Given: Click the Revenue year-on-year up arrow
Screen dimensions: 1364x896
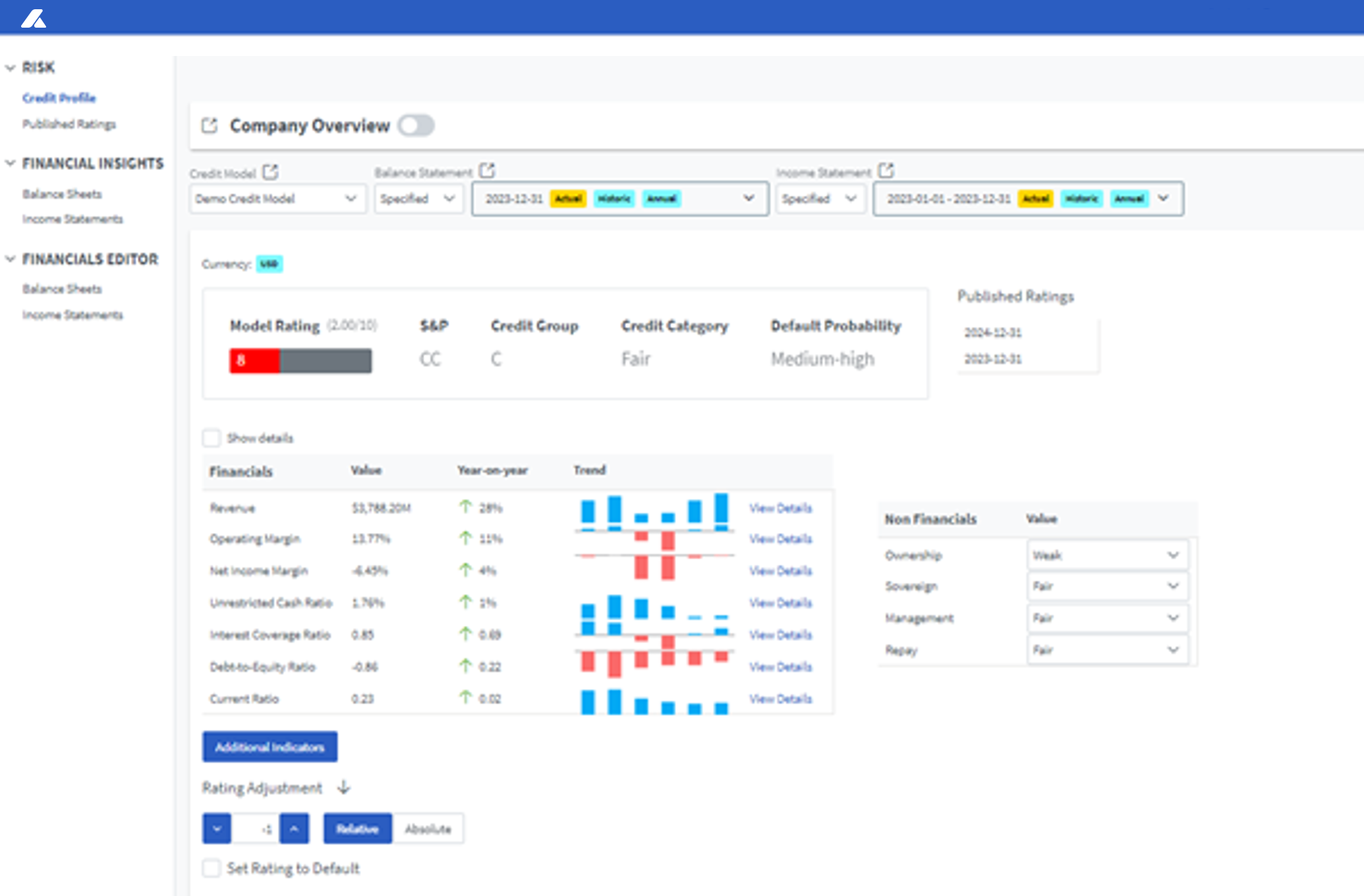Looking at the screenshot, I should pyautogui.click(x=466, y=507).
